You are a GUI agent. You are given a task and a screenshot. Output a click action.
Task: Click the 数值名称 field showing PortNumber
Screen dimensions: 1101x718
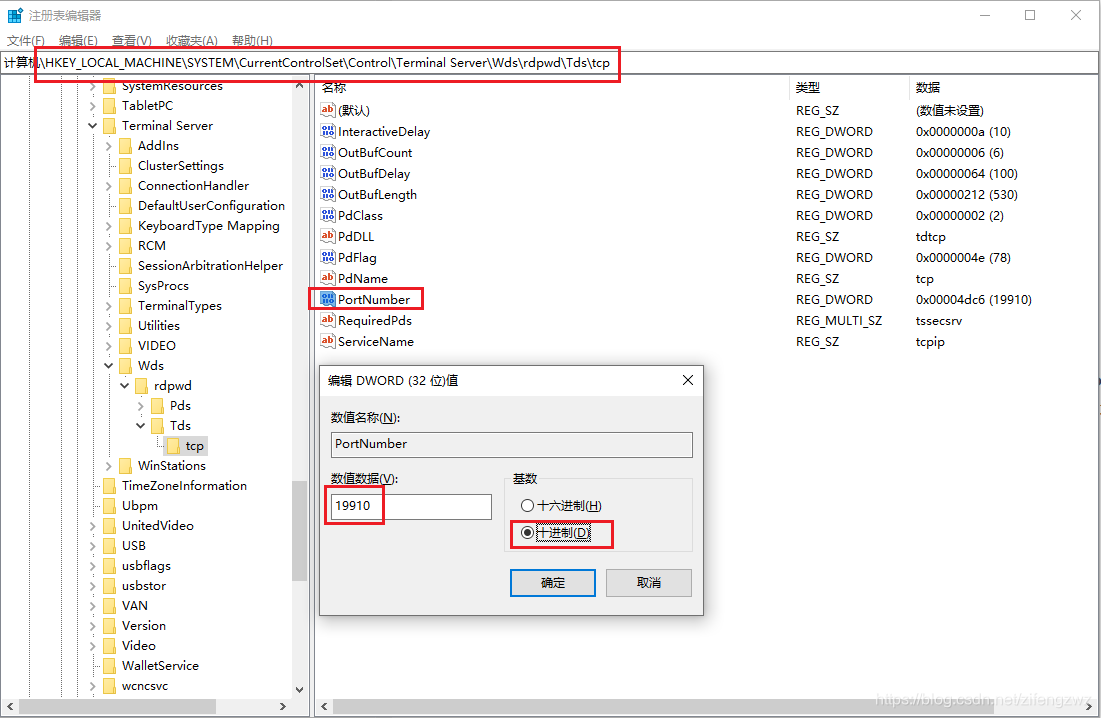511,444
